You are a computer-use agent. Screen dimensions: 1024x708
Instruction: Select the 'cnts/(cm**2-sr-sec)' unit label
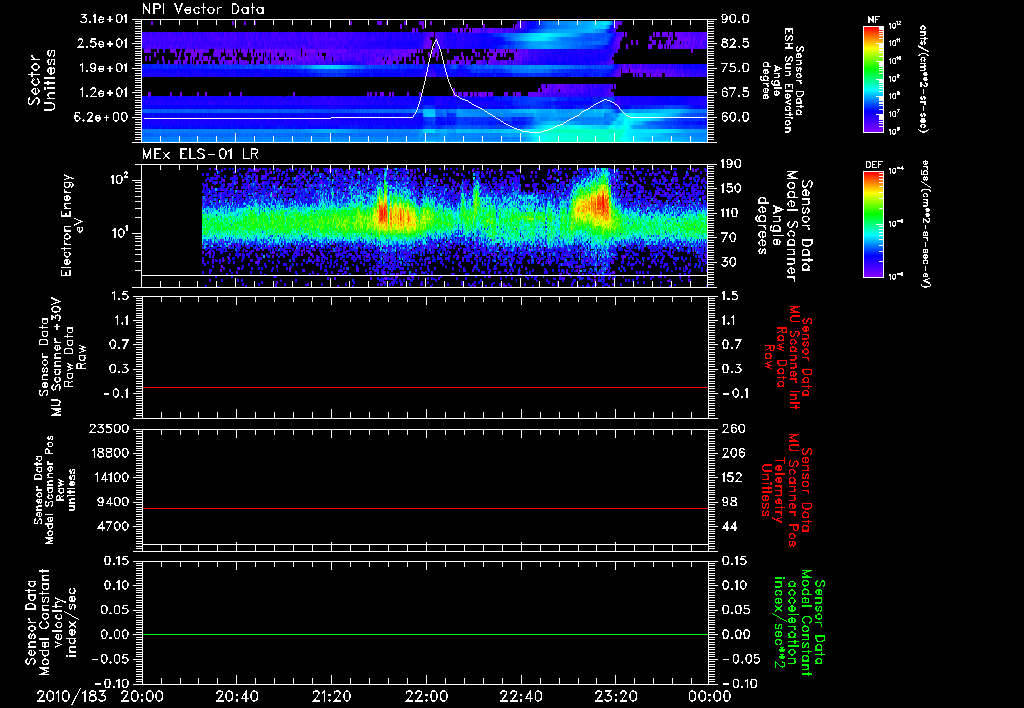point(923,79)
